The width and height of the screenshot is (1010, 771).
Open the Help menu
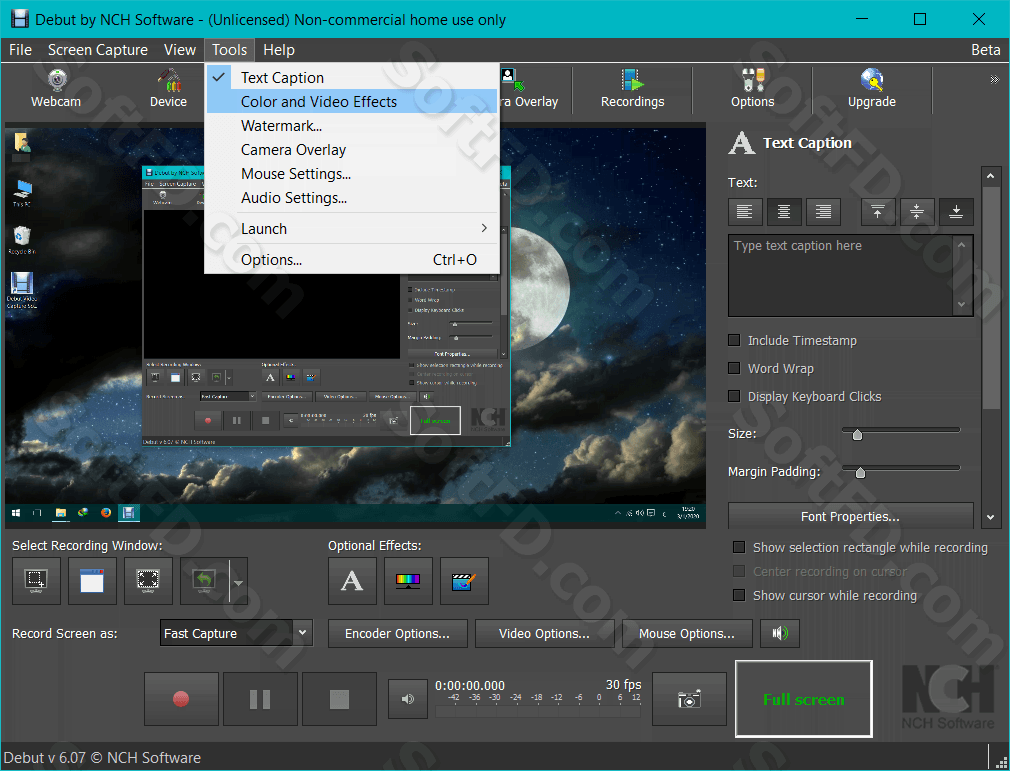coord(279,50)
